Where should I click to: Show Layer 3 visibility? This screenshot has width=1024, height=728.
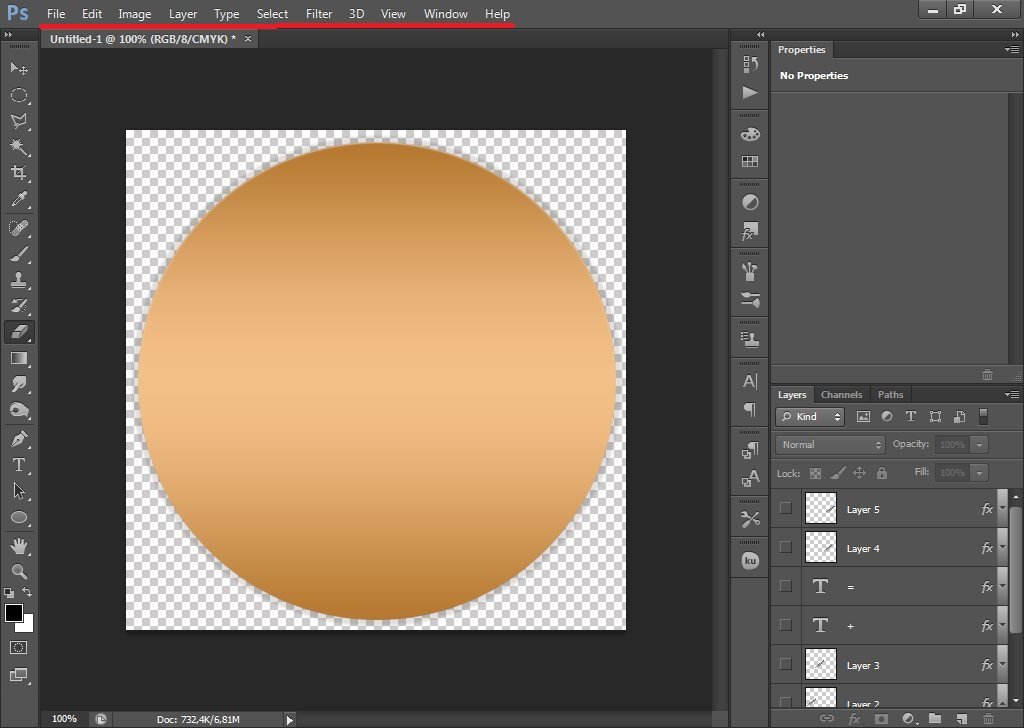786,664
